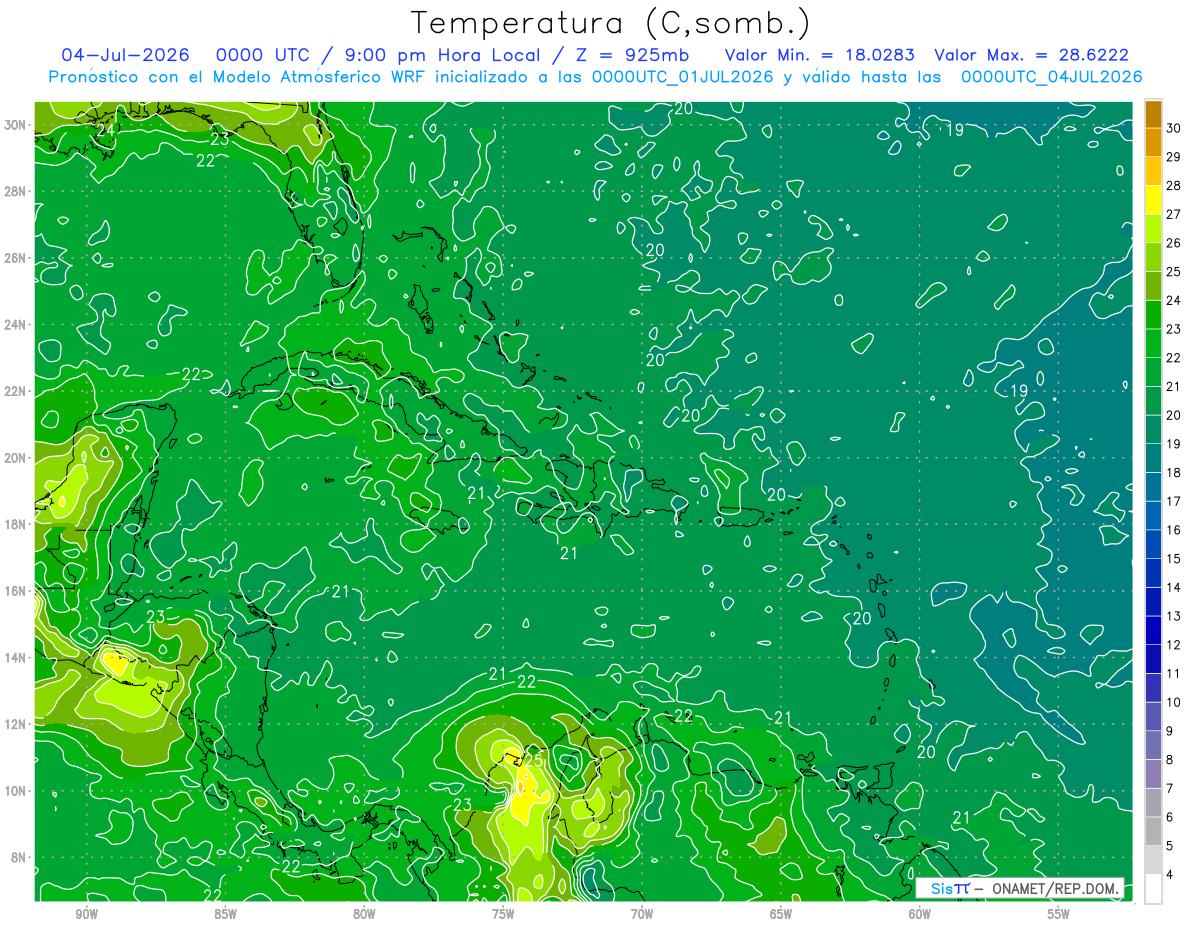Click the yellow legend swatch between 27 and 28
Image resolution: width=1200 pixels, height=927 pixels.
tap(1153, 200)
